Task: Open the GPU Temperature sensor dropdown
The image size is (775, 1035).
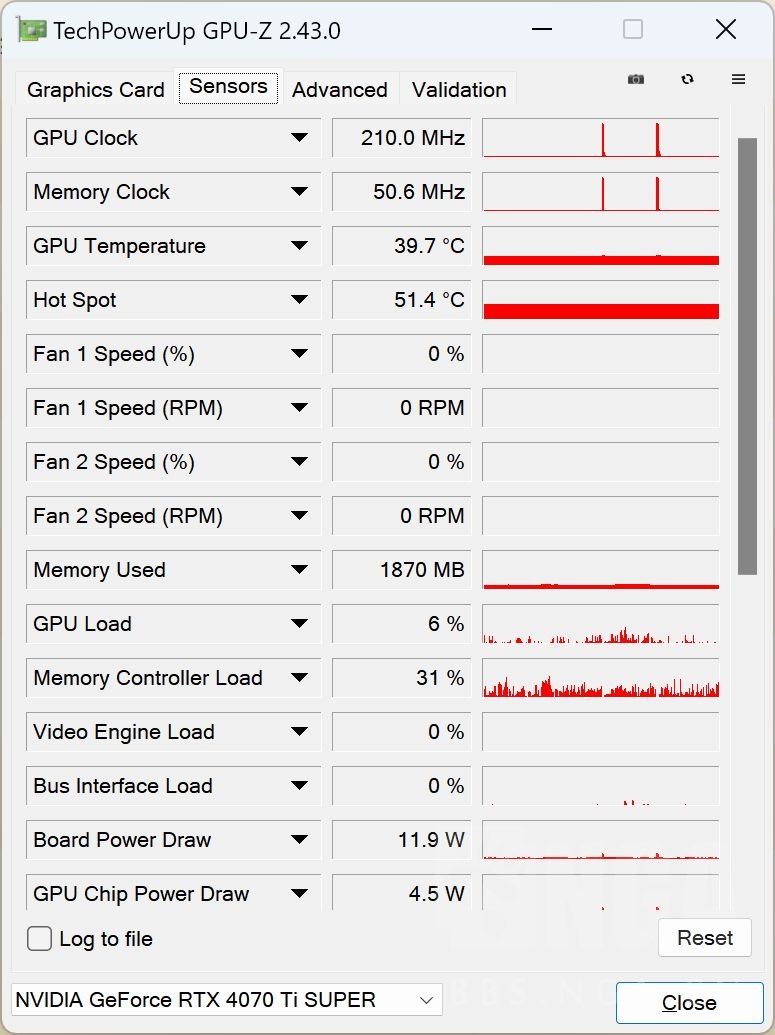Action: tap(299, 246)
